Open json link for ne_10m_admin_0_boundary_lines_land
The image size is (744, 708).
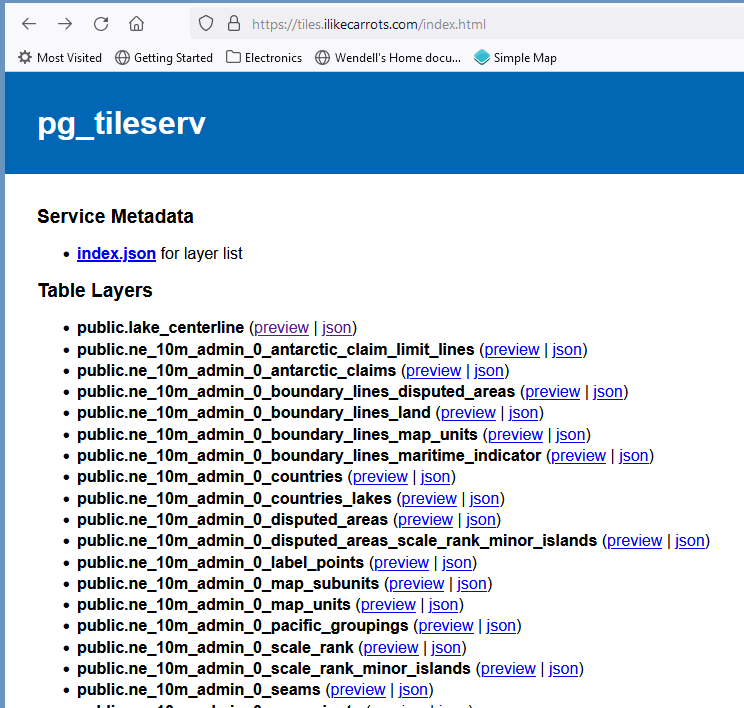523,413
